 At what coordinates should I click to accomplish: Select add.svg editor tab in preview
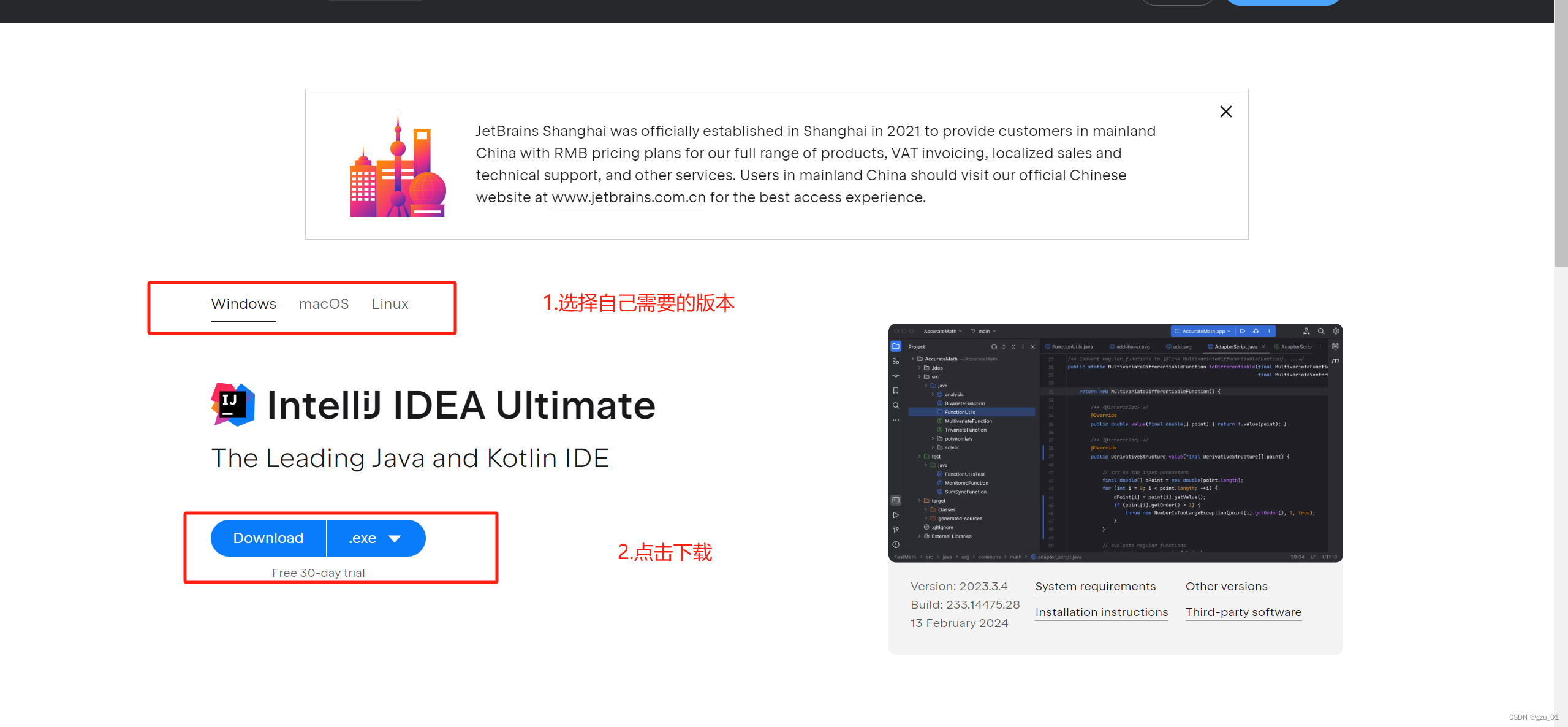tap(1179, 347)
